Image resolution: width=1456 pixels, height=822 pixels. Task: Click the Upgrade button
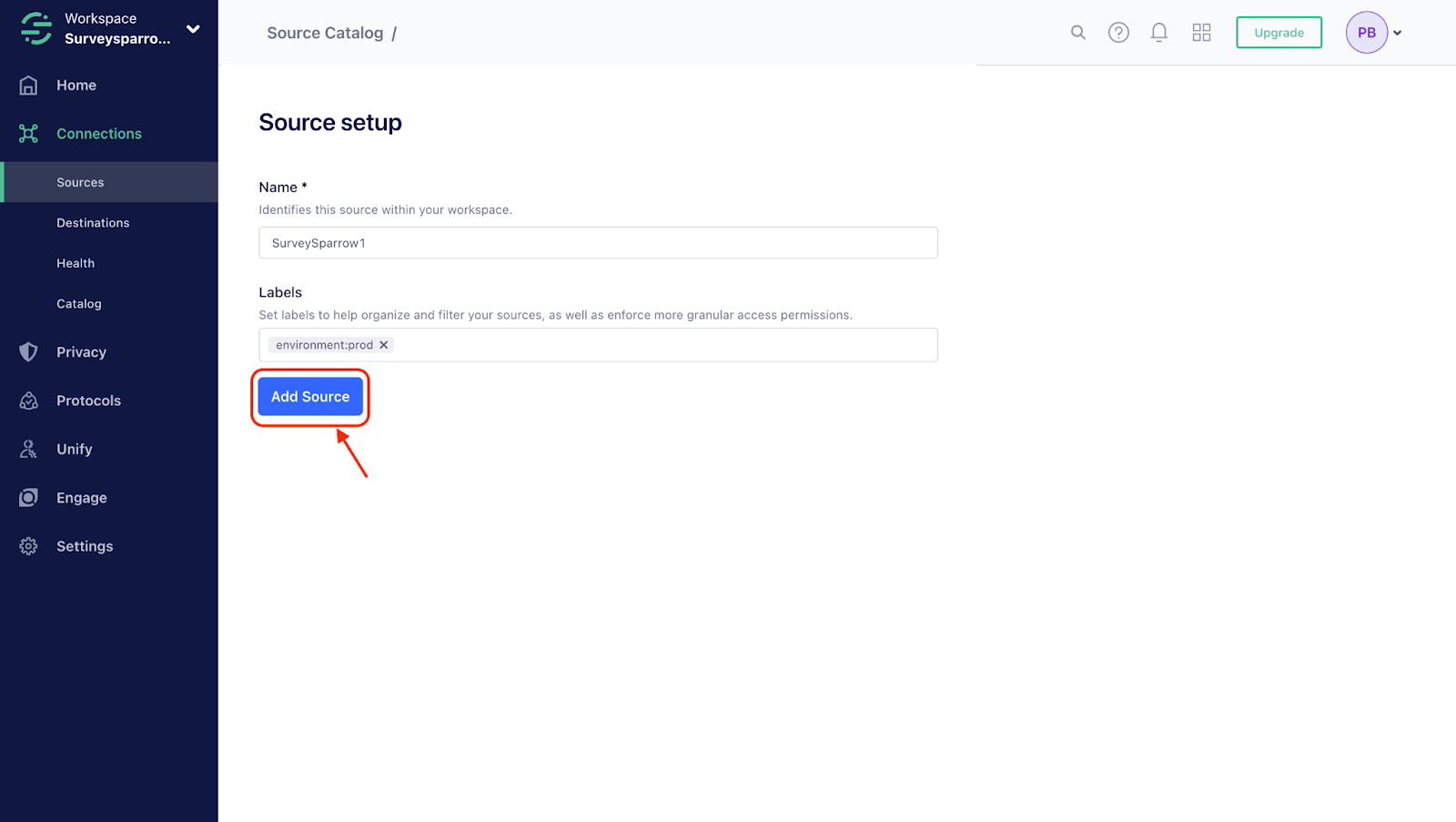click(1279, 33)
